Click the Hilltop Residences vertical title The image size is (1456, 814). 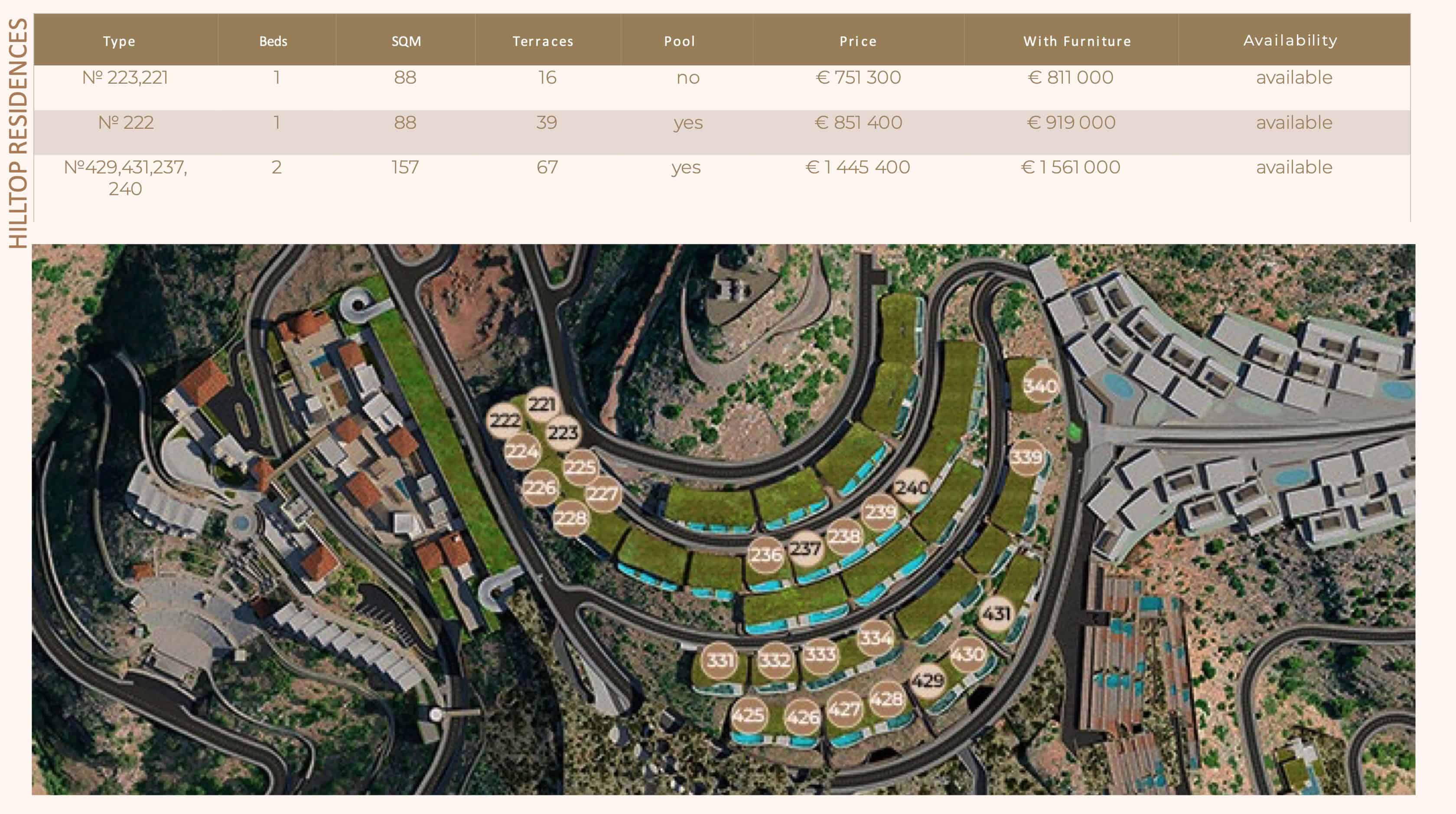[18, 133]
